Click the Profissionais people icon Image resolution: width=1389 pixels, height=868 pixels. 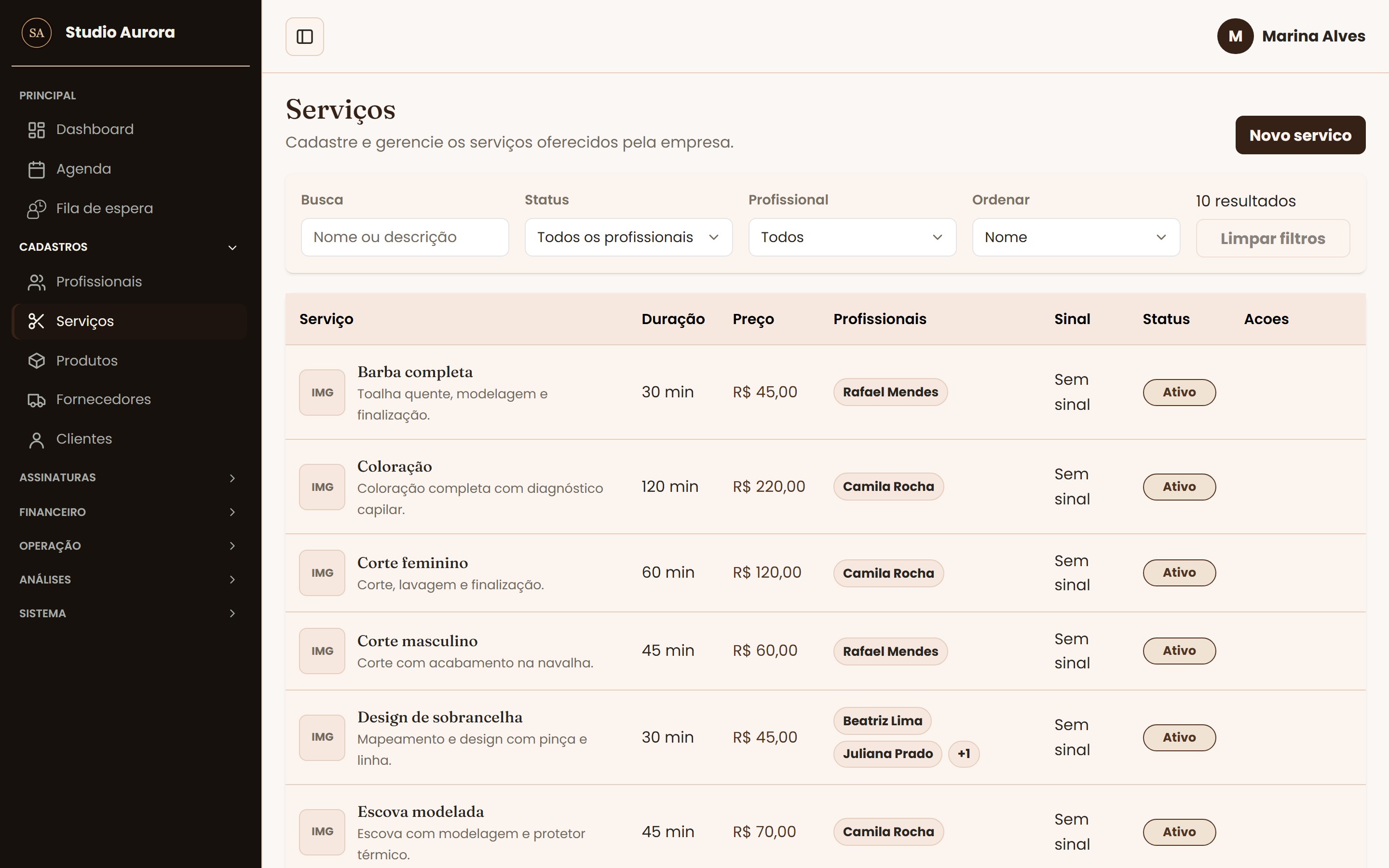(x=37, y=282)
